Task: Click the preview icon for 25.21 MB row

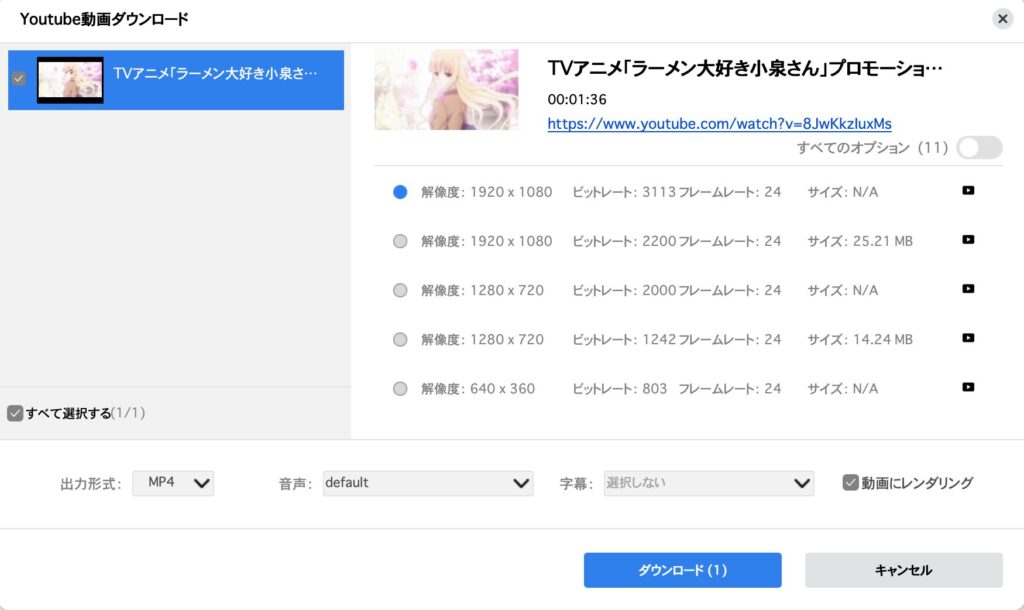Action: pyautogui.click(x=968, y=240)
